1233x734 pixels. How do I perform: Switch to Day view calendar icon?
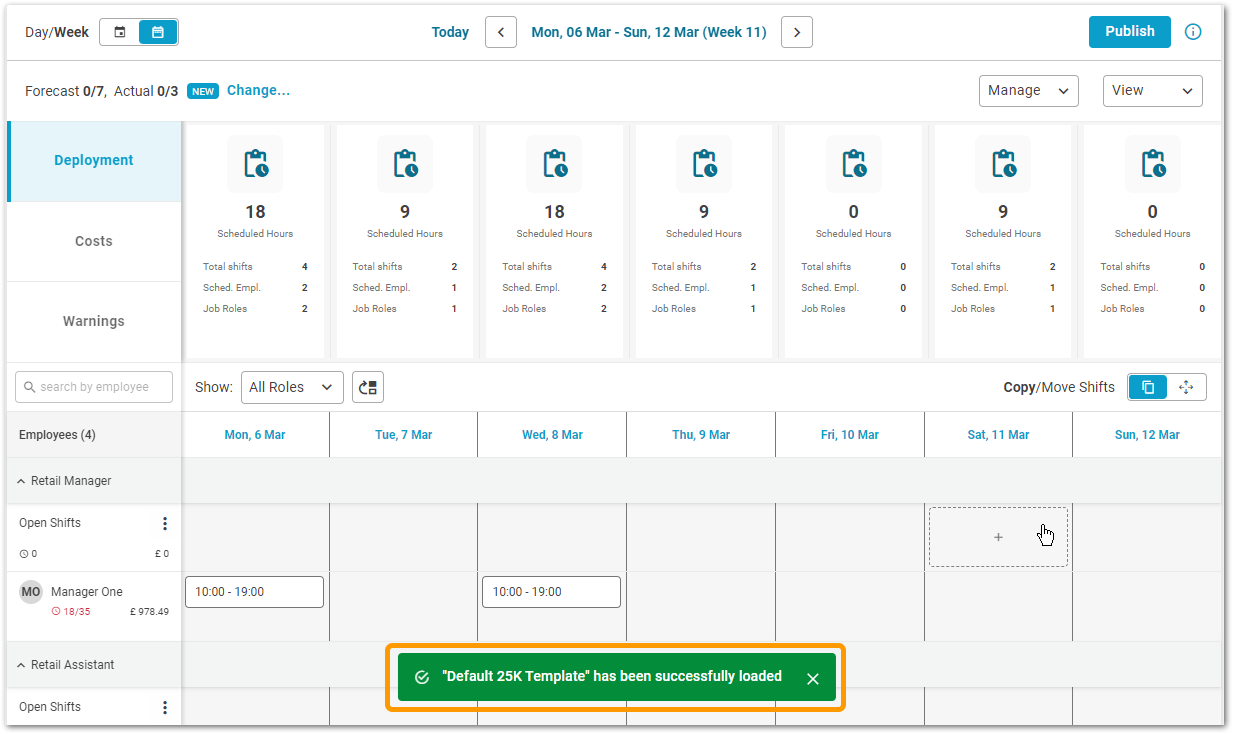[120, 32]
